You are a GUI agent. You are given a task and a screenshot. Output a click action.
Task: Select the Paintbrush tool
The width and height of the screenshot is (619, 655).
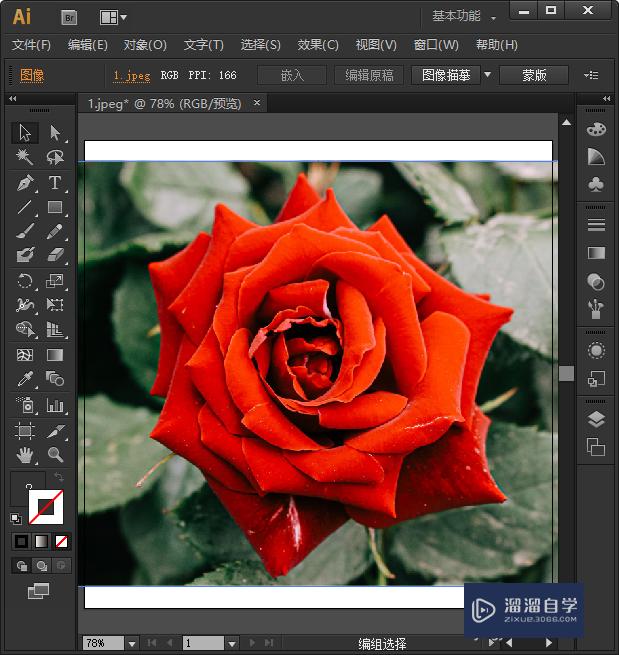tap(25, 231)
